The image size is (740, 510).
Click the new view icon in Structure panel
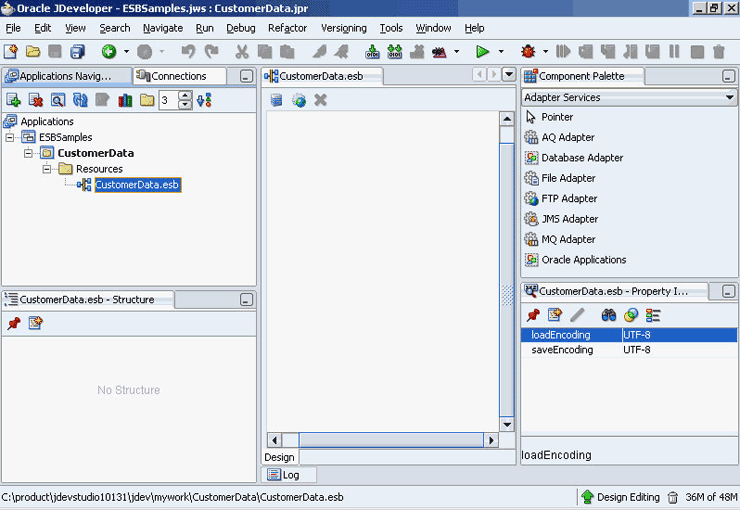coord(35,323)
